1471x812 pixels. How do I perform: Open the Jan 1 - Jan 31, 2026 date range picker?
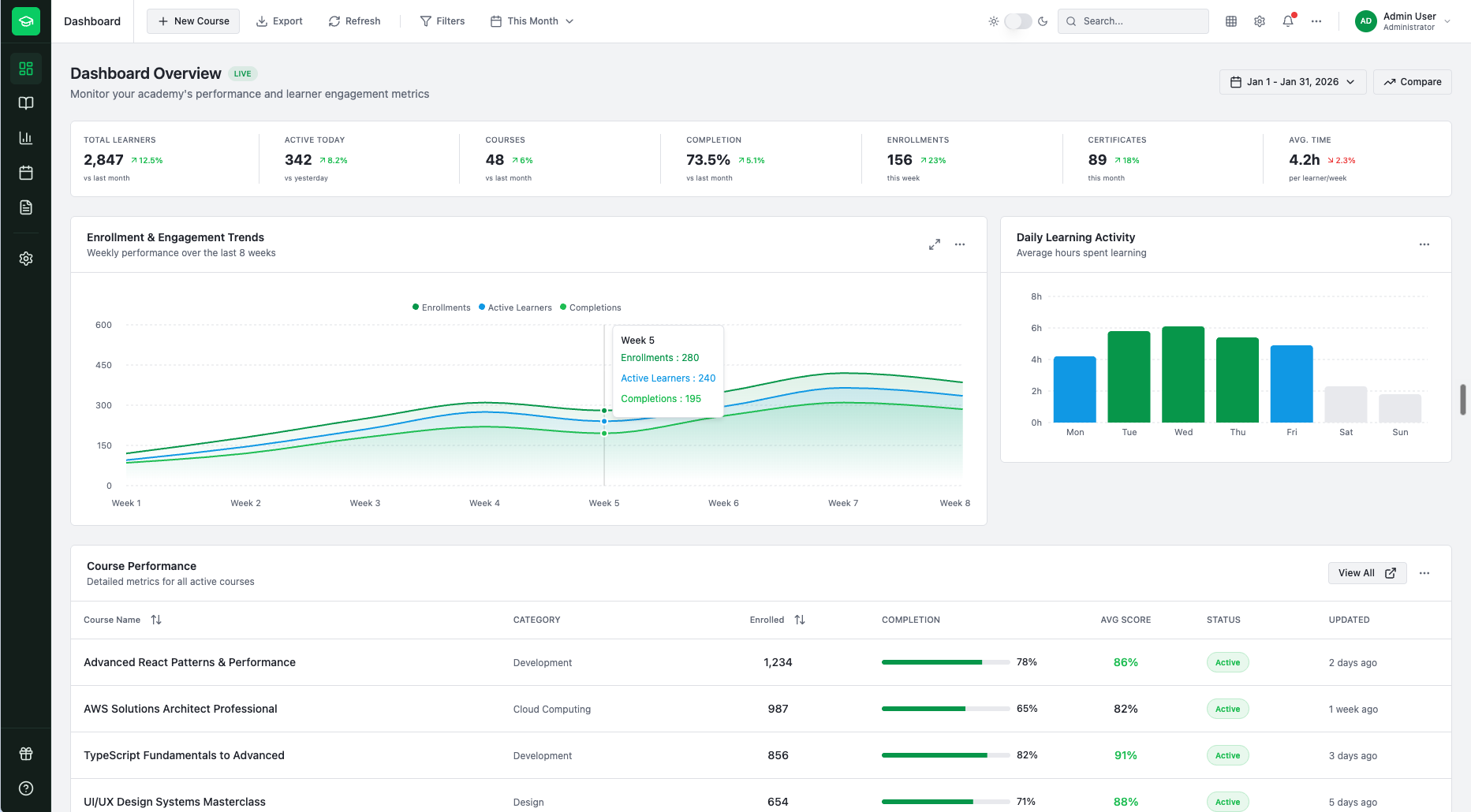(1293, 82)
